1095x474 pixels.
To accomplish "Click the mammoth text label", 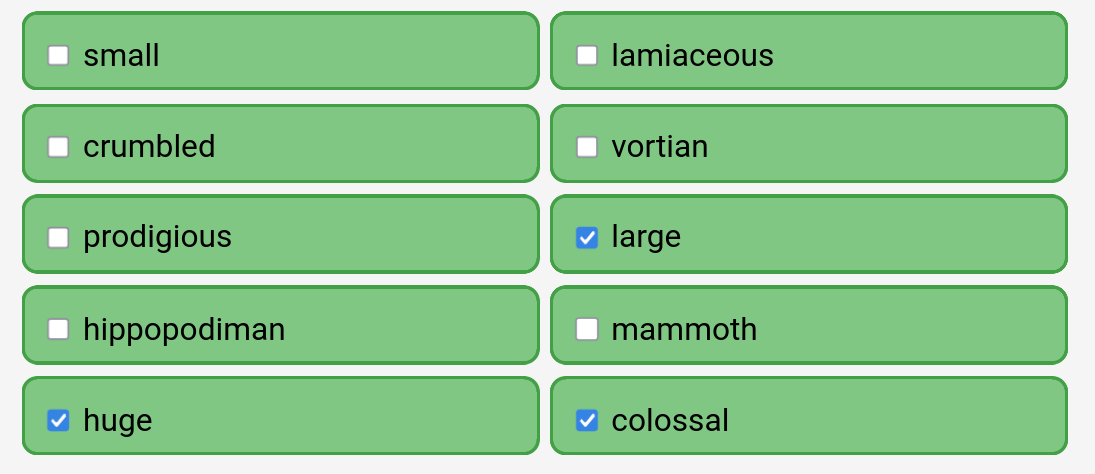I will [684, 329].
